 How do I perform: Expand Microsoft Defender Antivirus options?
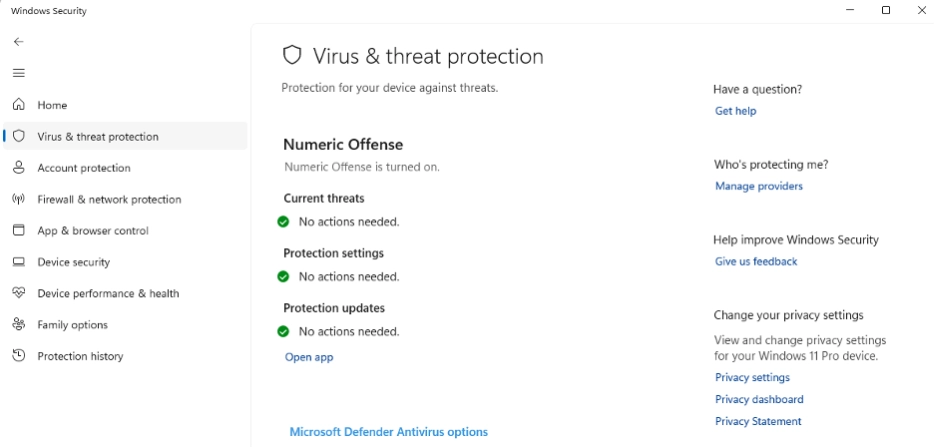point(388,432)
